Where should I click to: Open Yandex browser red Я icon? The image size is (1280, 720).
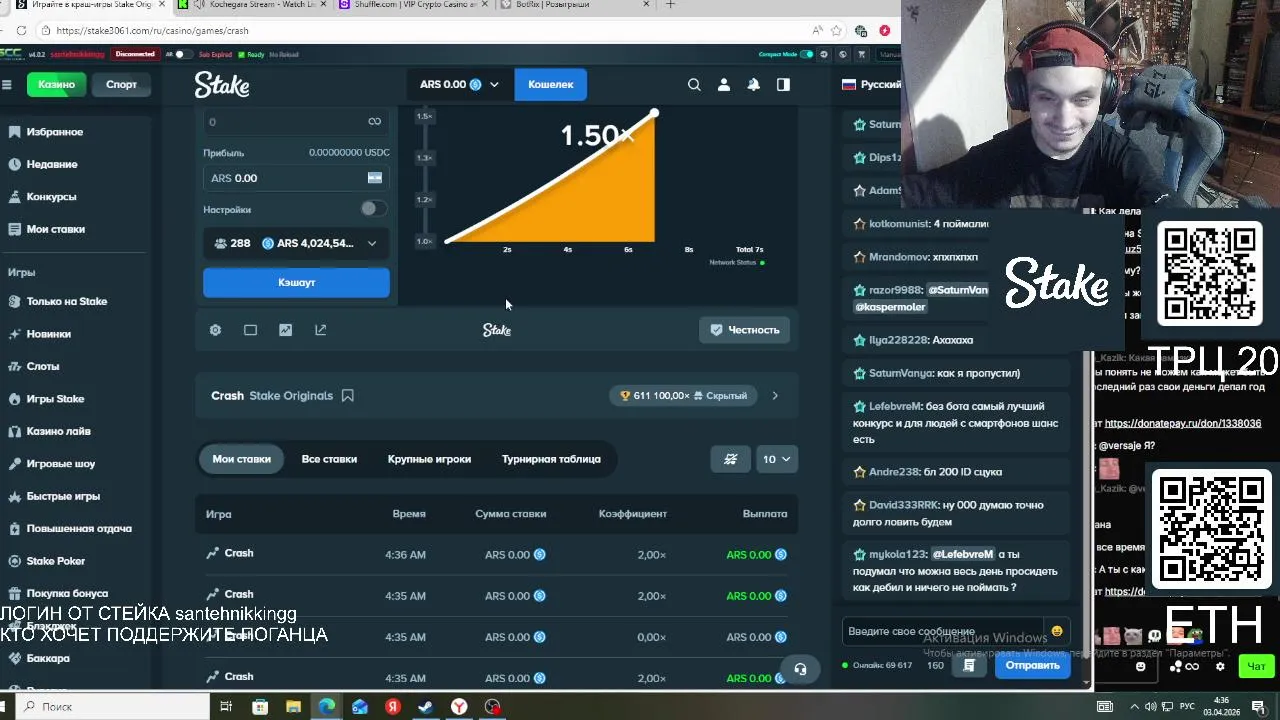coord(393,707)
